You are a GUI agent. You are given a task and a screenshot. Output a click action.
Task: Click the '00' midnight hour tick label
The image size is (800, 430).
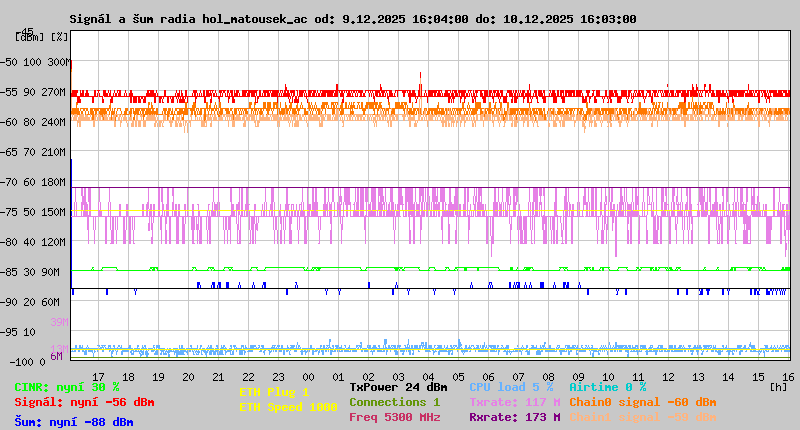(308, 377)
